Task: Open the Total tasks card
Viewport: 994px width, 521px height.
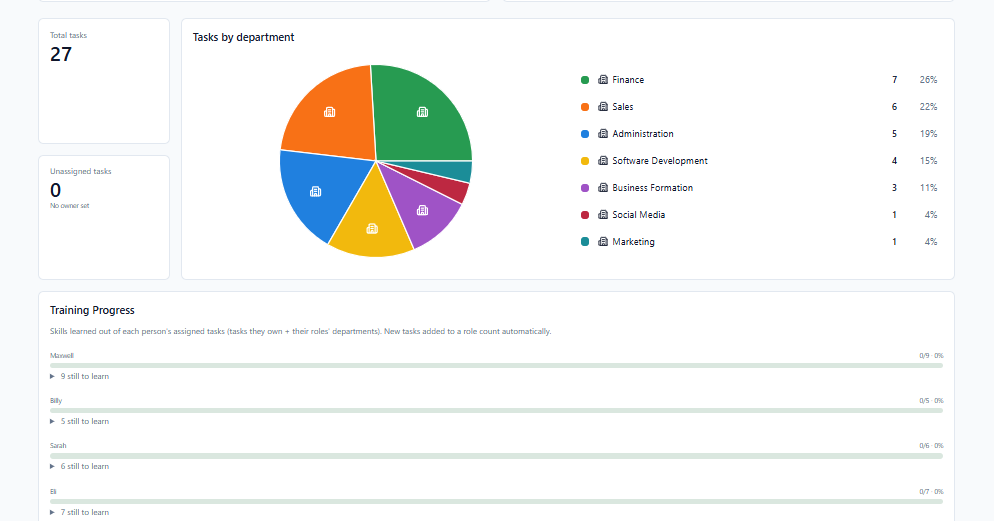Action: tap(104, 81)
